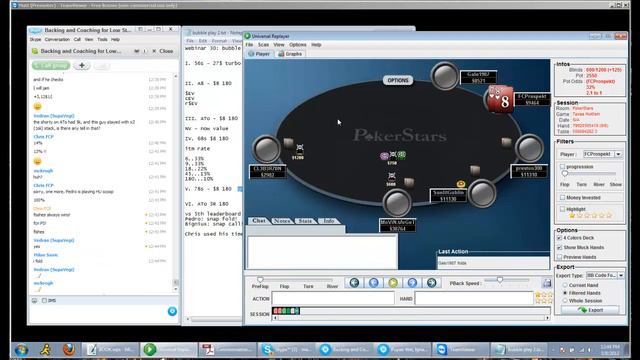Click the Skype add people plus button
The width and height of the screenshot is (640, 360).
pos(82,65)
